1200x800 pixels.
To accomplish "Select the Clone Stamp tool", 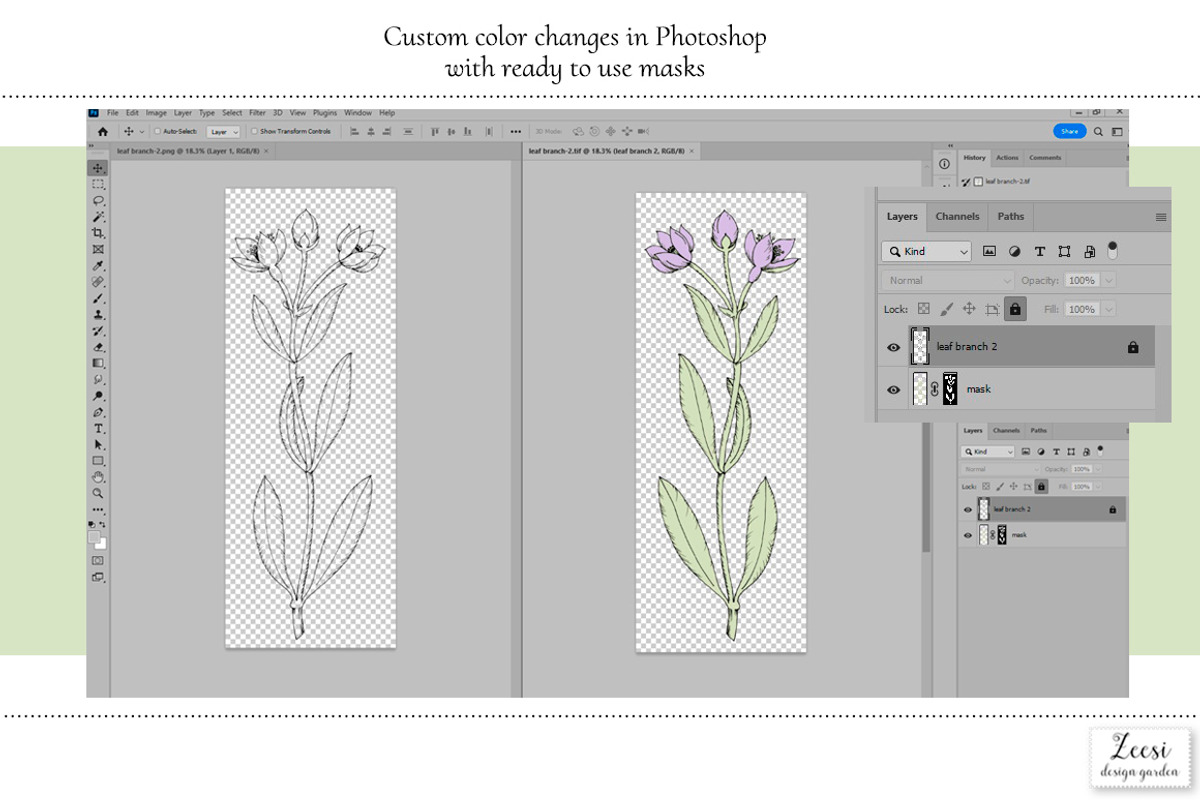I will coord(98,314).
